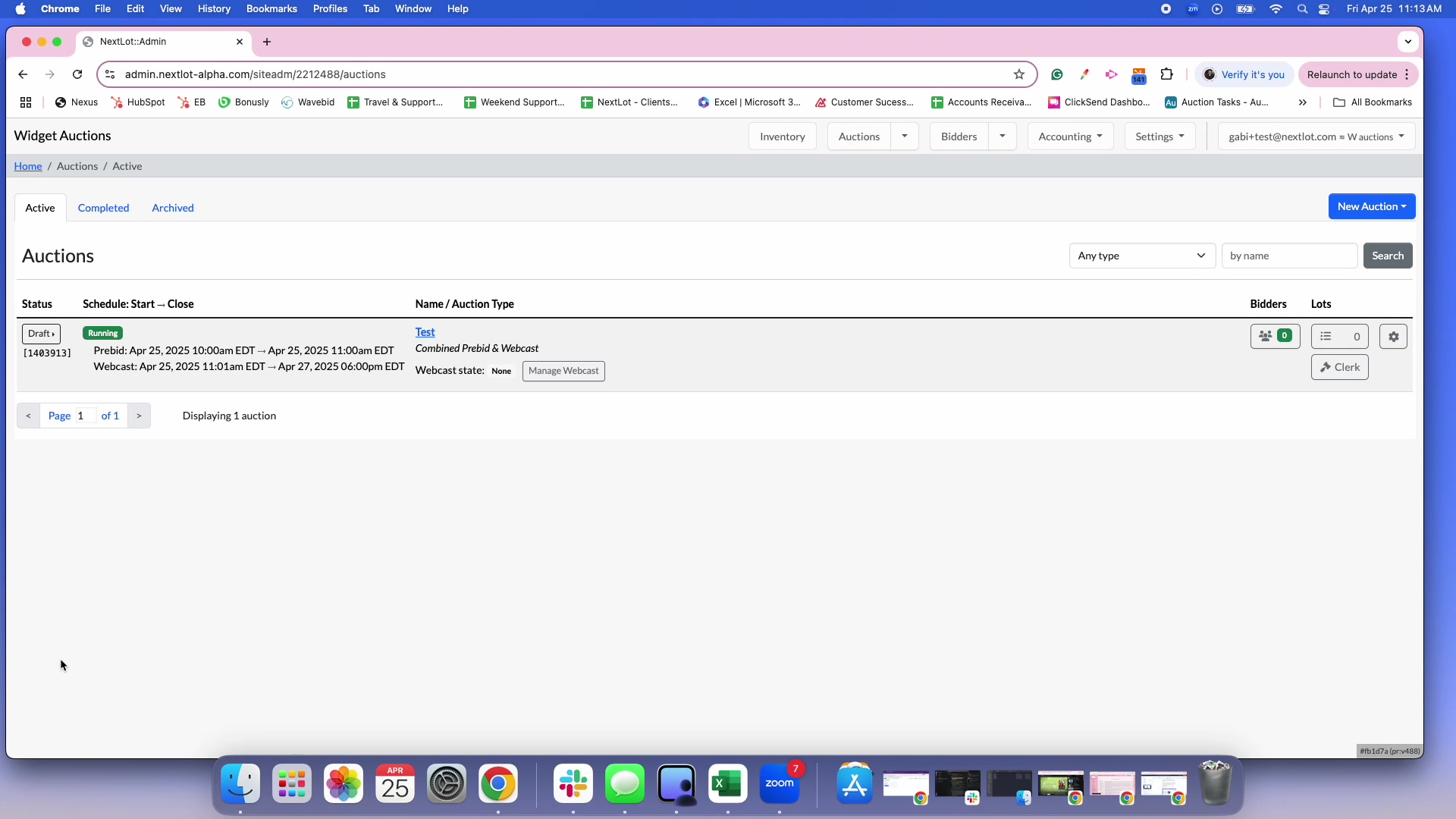Open the Test auction link
1456x819 pixels.
[x=425, y=332]
